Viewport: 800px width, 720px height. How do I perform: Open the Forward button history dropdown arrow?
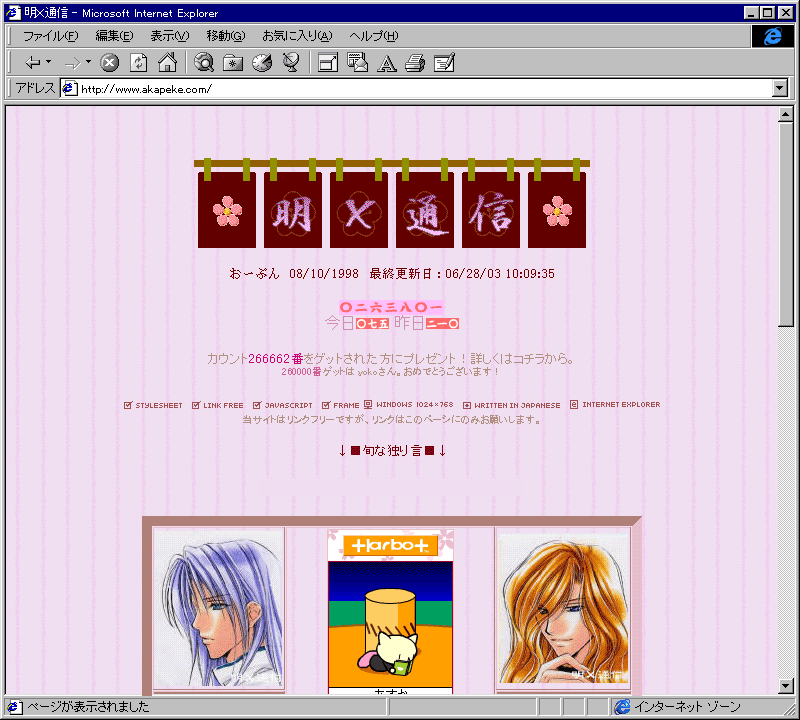tap(88, 62)
